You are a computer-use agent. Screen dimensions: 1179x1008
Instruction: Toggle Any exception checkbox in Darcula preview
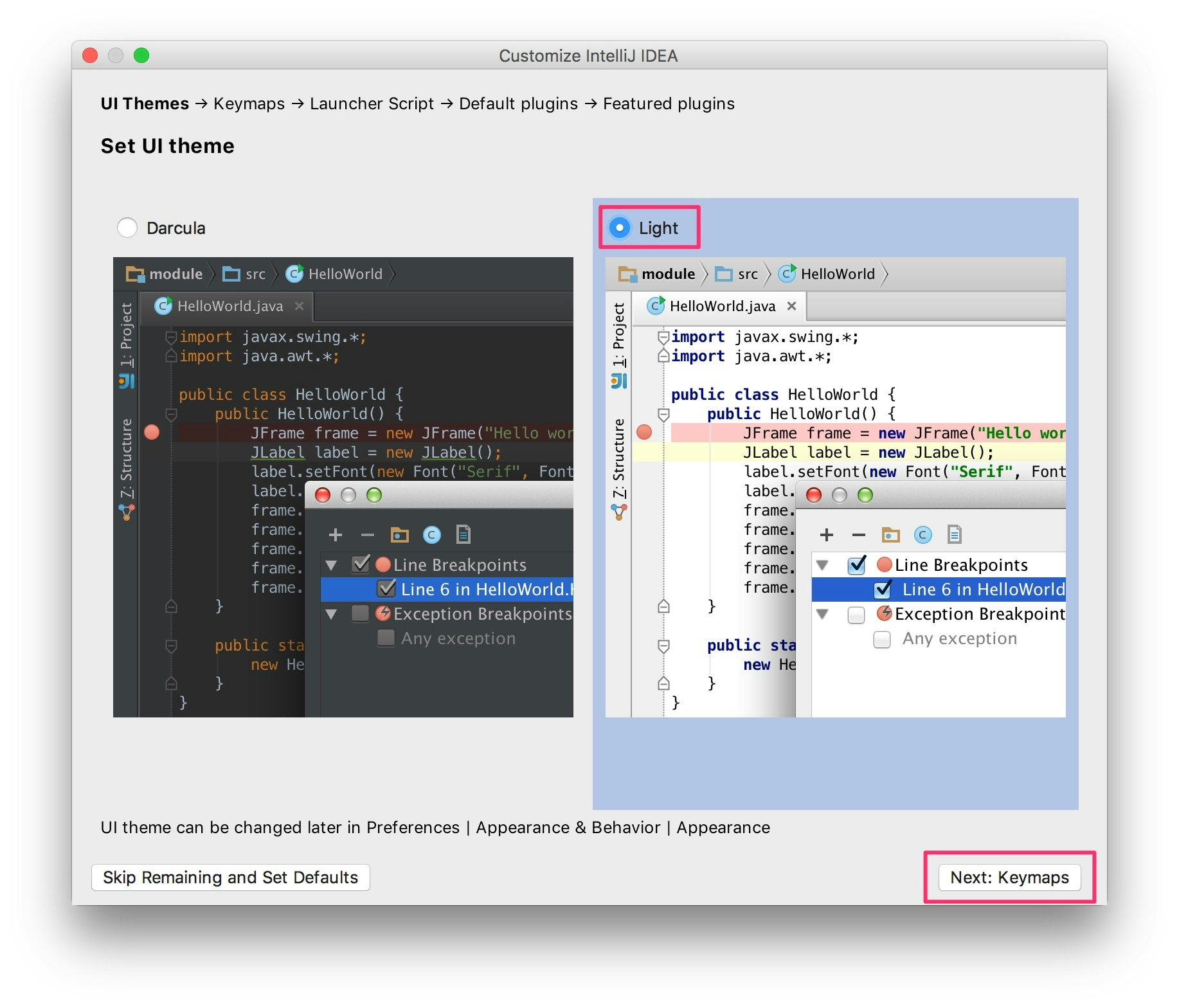coord(386,638)
